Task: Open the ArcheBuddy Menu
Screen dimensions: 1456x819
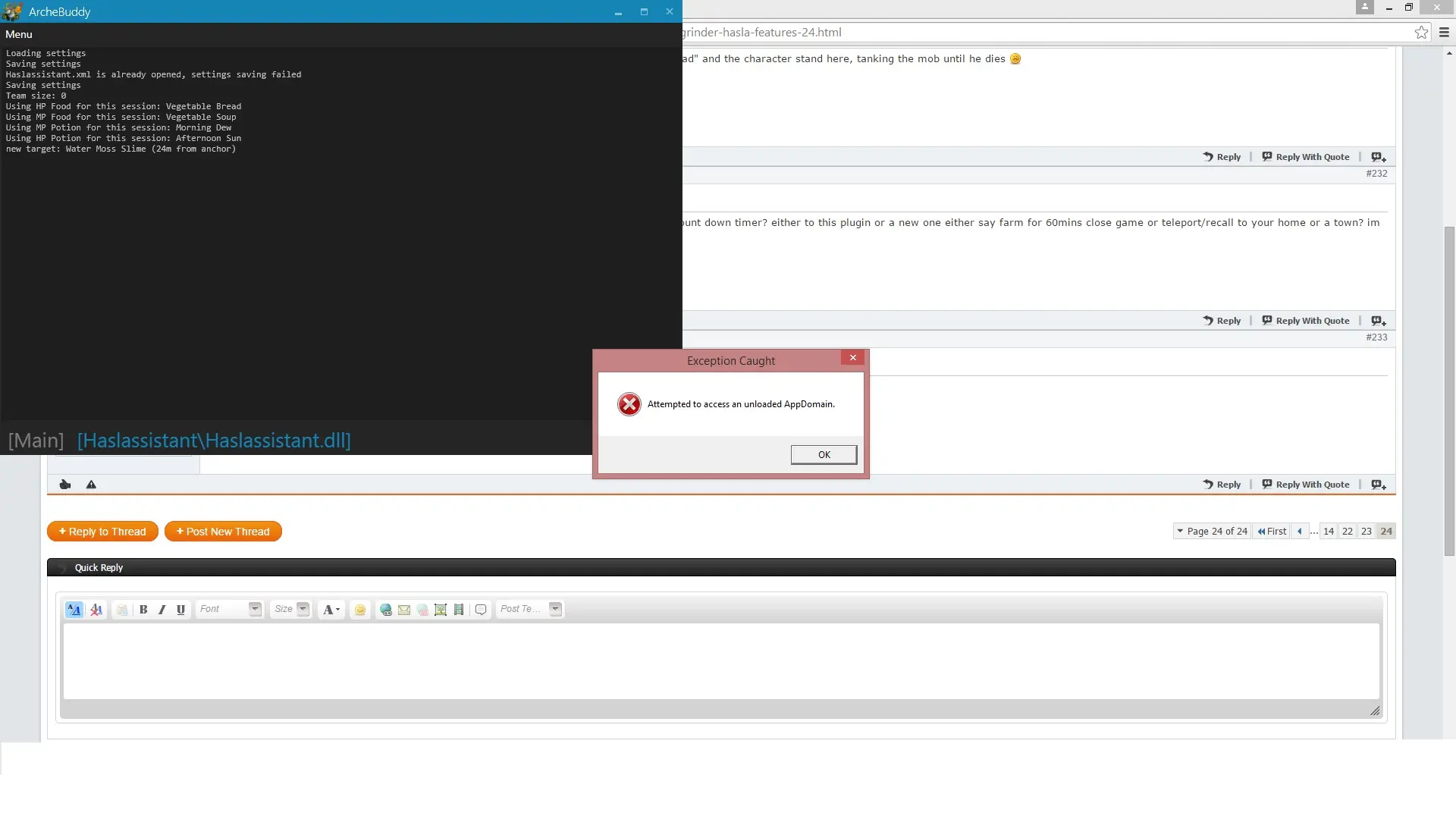Action: pos(19,34)
